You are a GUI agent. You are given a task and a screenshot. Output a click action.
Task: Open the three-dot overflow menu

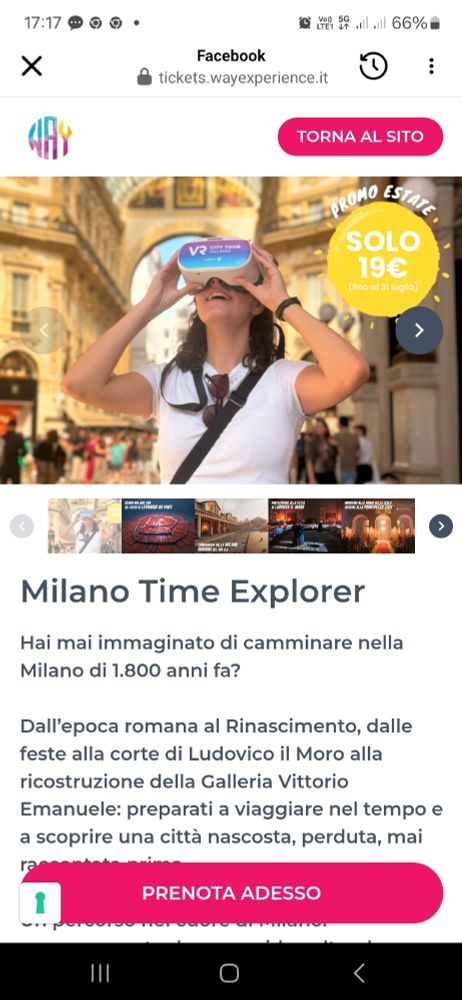(x=431, y=66)
